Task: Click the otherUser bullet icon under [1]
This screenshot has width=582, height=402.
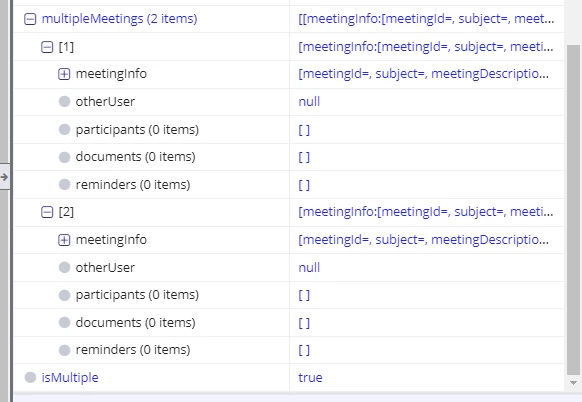Action: point(65,101)
